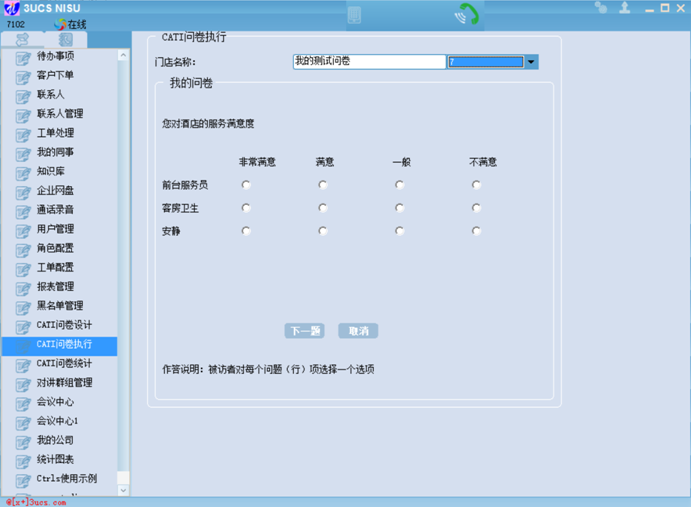Open 会议中心1 menu item

pos(59,421)
